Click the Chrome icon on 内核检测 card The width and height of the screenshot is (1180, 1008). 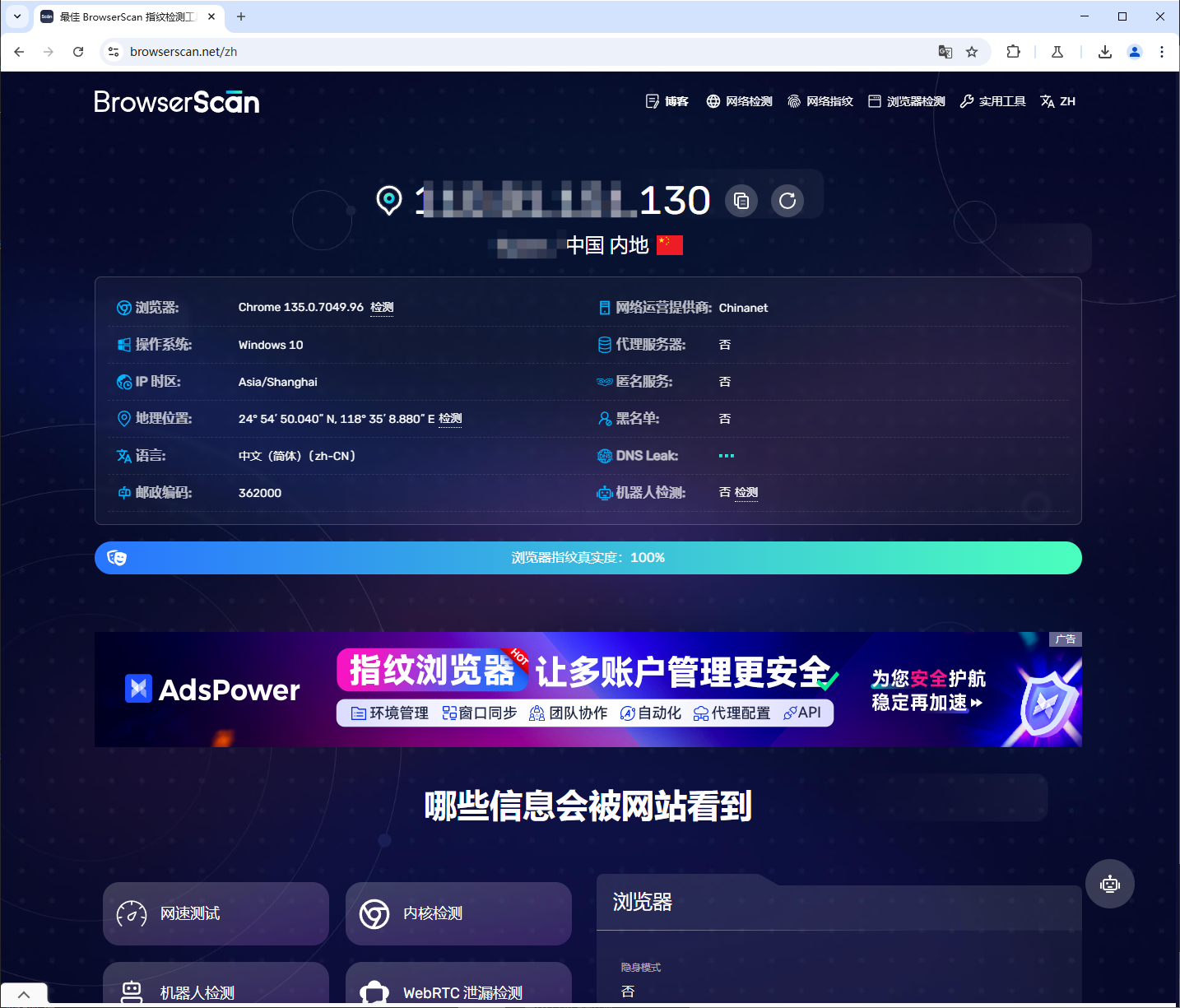(x=374, y=914)
